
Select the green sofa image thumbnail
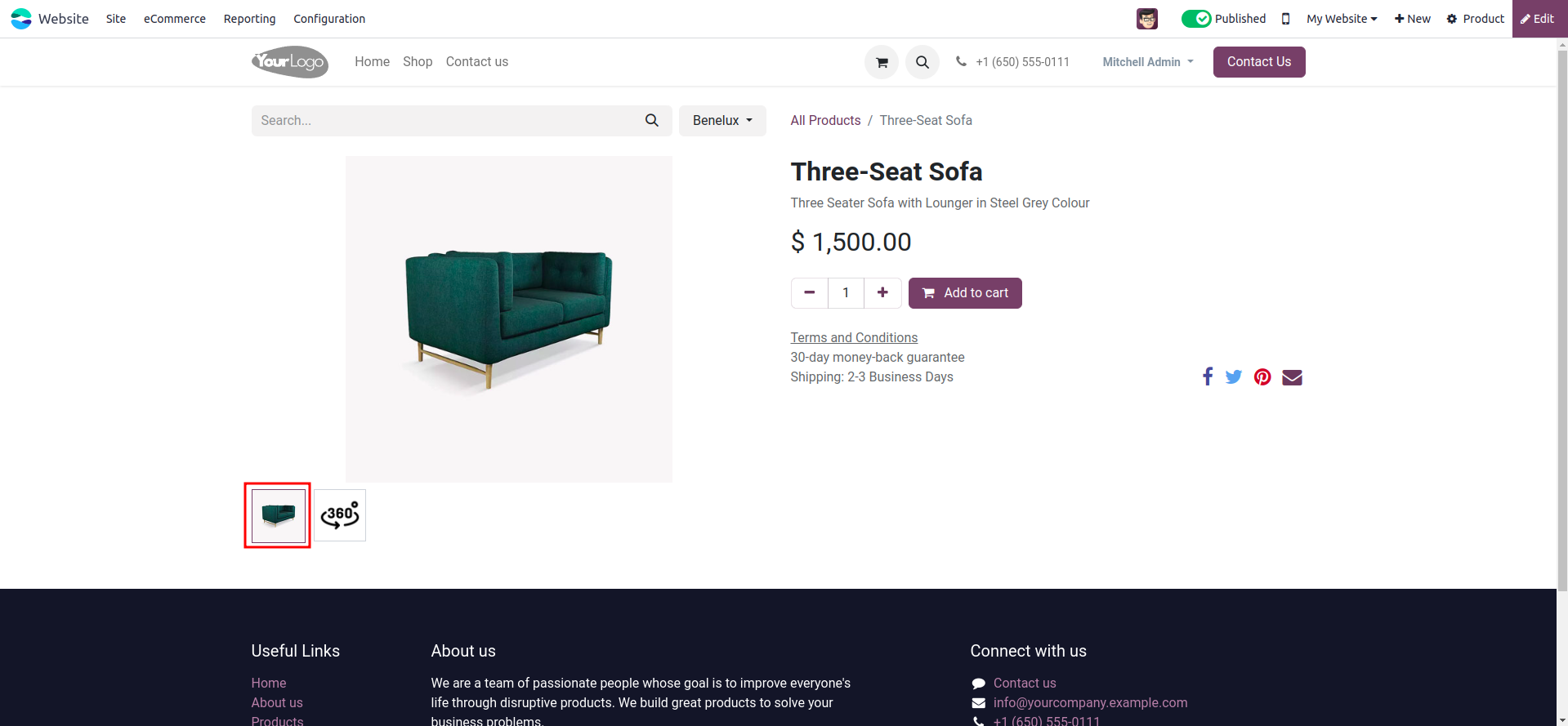coord(278,515)
